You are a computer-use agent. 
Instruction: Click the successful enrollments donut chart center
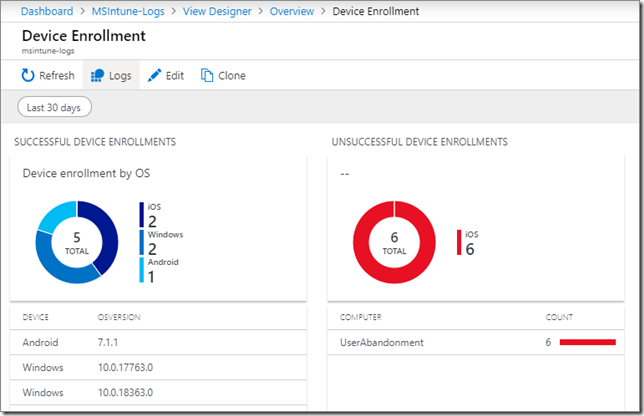(77, 242)
